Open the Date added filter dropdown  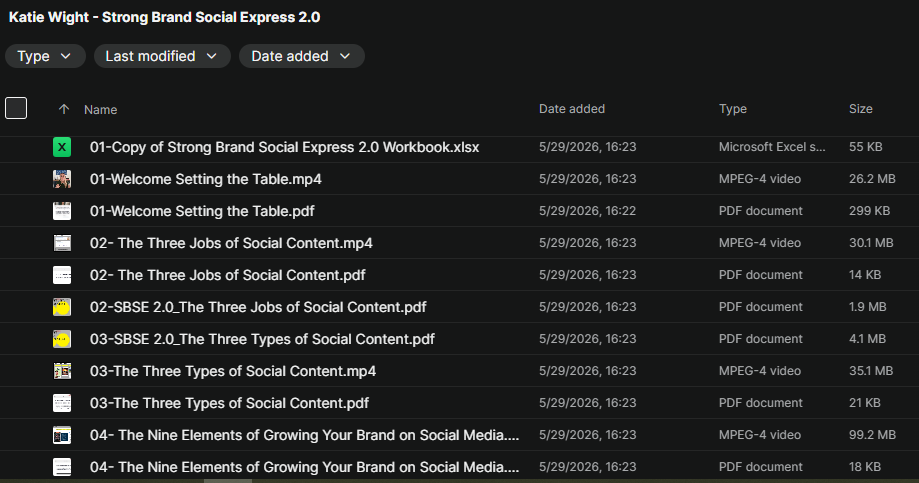tap(301, 56)
